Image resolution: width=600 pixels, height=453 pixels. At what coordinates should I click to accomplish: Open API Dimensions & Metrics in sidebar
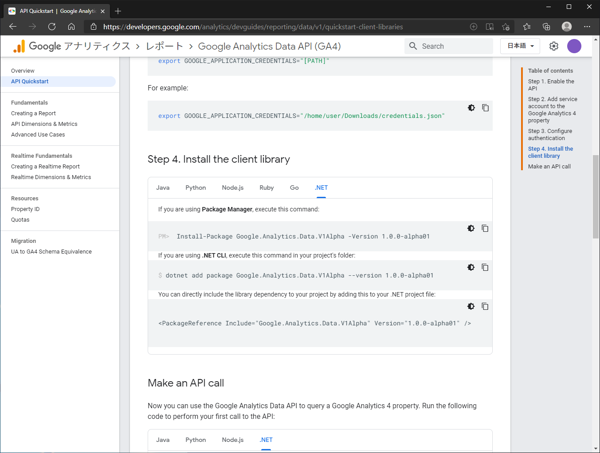(44, 124)
